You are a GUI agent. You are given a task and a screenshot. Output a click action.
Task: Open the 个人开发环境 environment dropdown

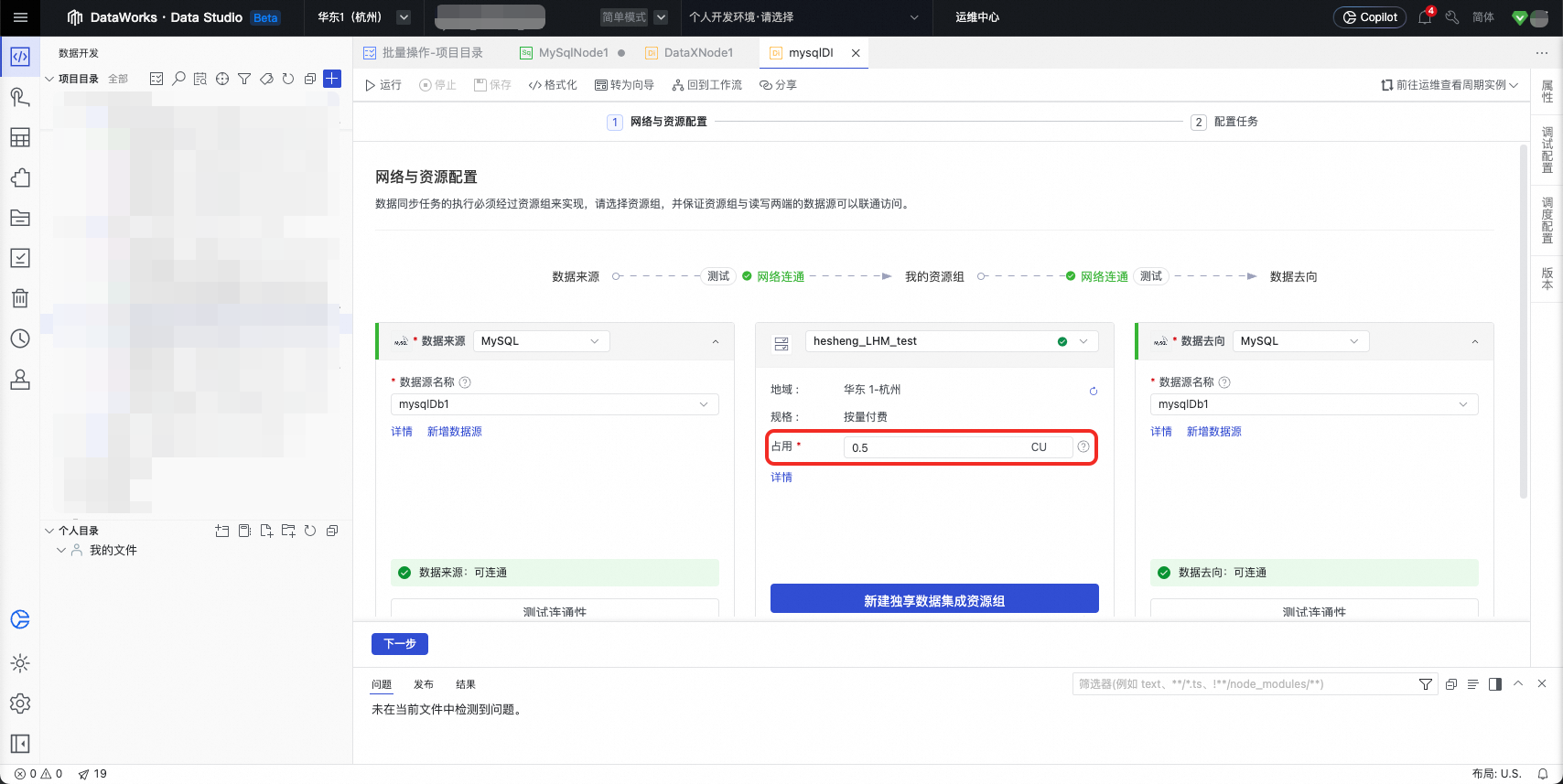(804, 17)
